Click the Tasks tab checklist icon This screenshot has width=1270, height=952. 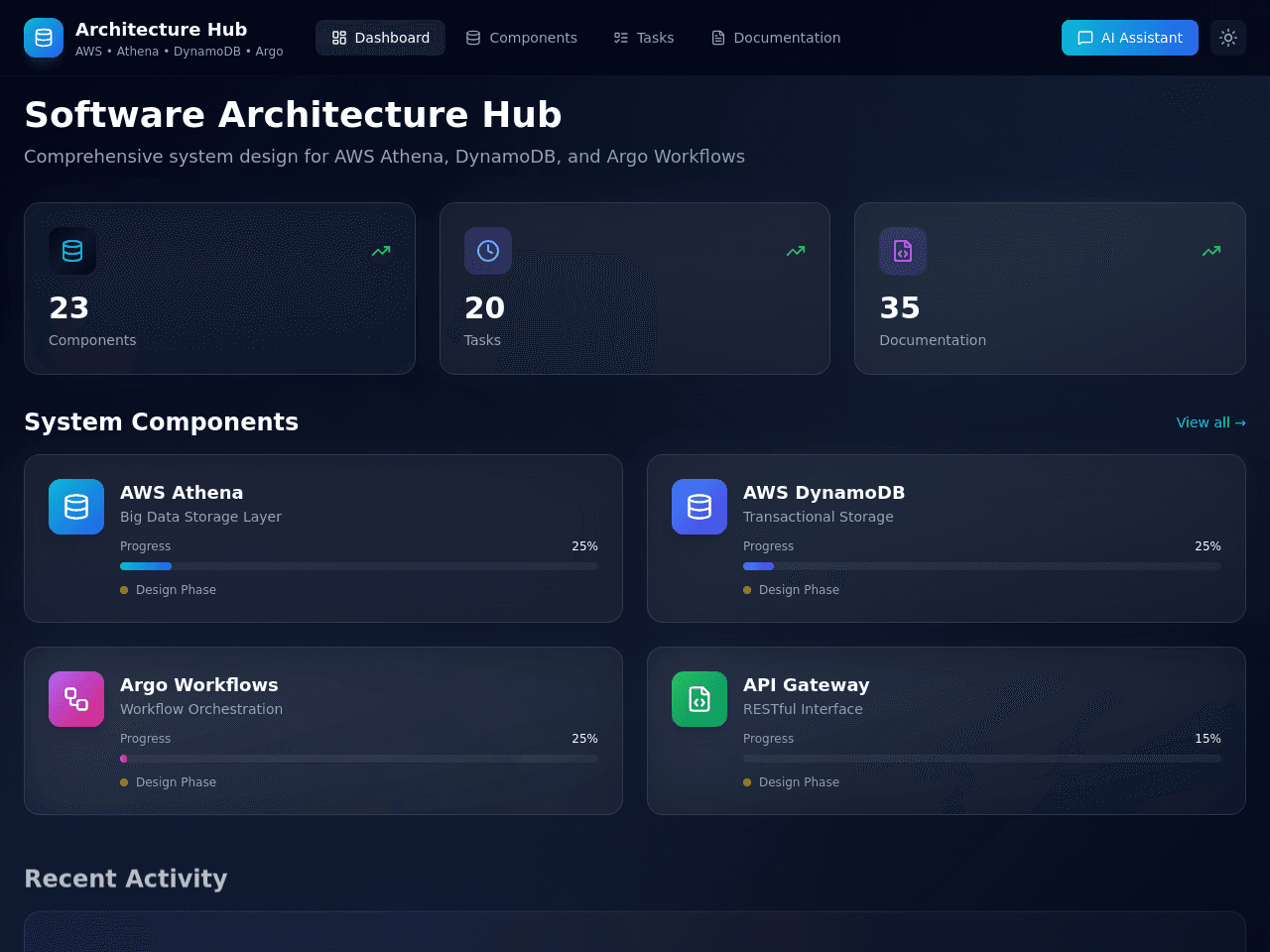point(621,38)
